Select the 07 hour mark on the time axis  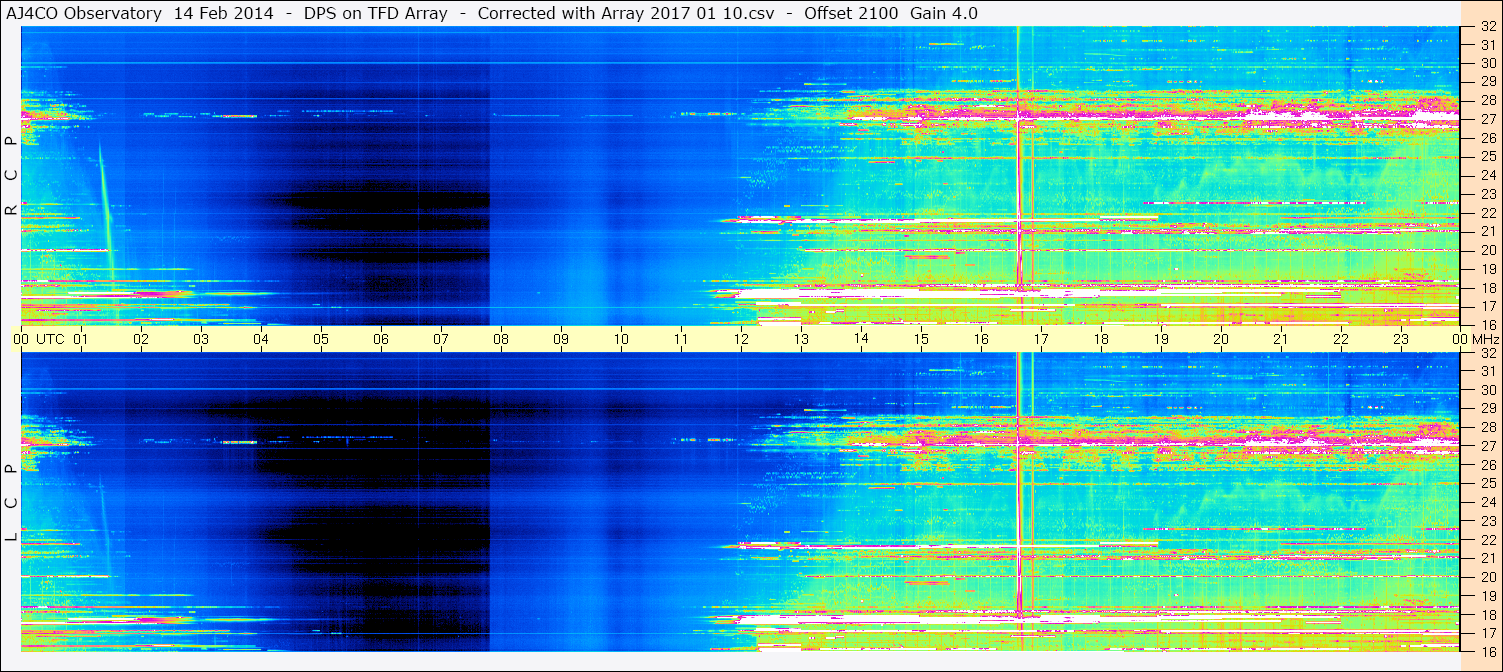[441, 339]
